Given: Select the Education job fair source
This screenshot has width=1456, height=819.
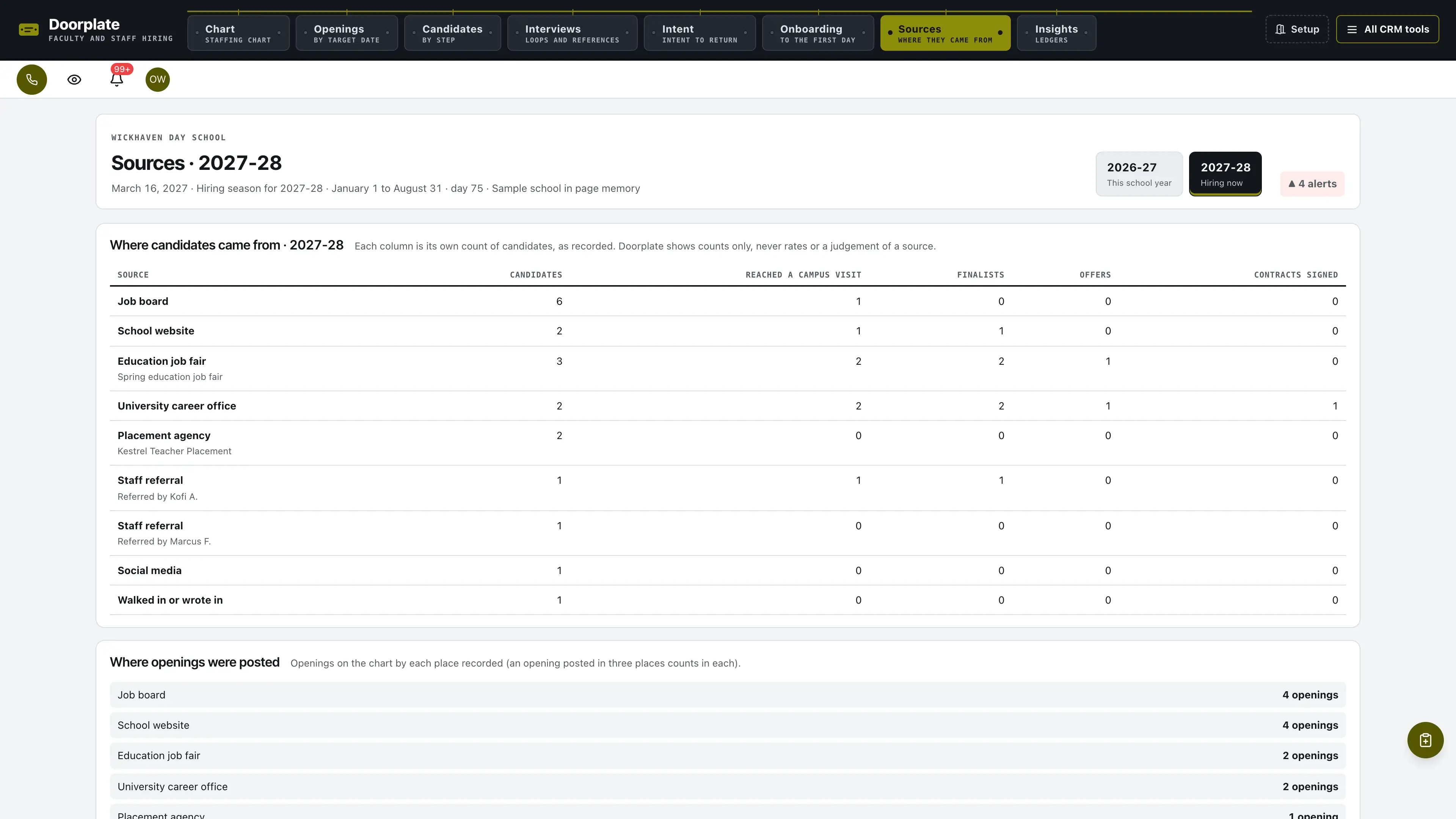Looking at the screenshot, I should pyautogui.click(x=728, y=369).
